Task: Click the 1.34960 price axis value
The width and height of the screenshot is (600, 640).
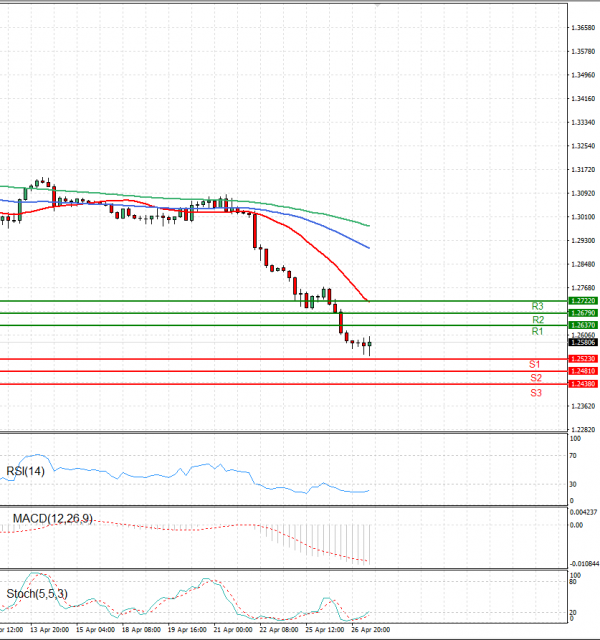Action: [x=583, y=75]
